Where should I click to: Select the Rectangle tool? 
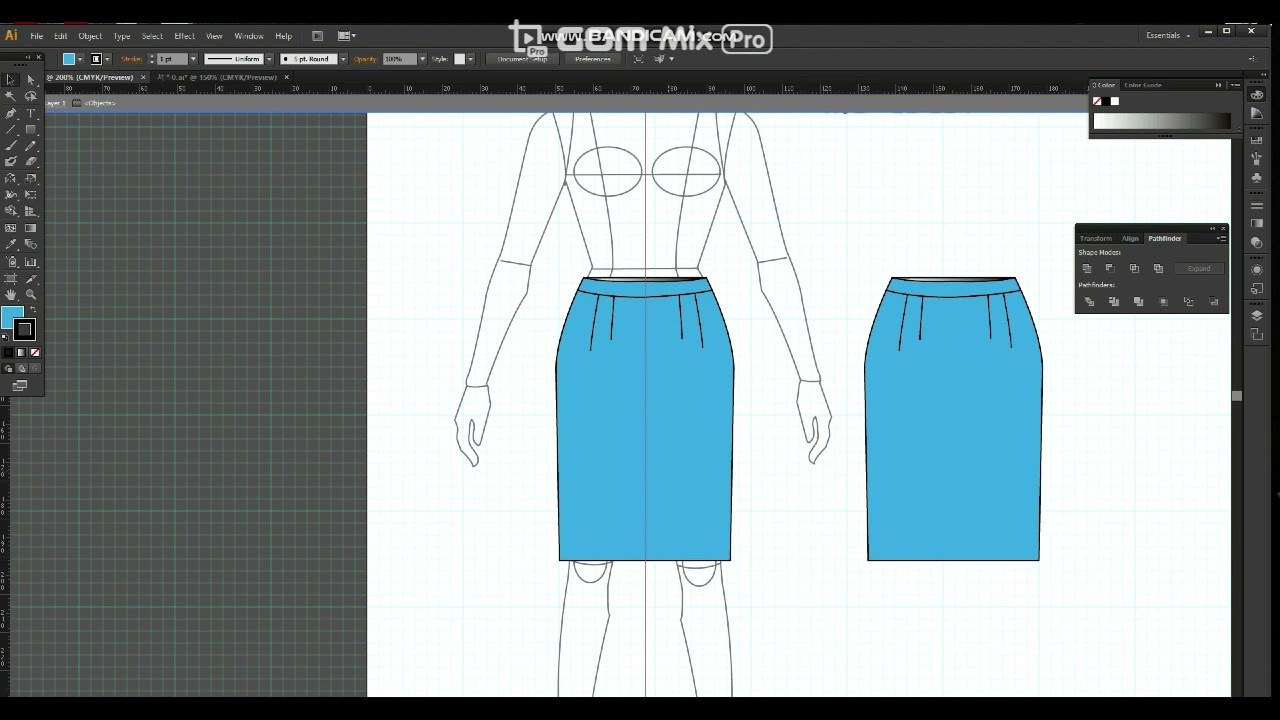(31, 129)
